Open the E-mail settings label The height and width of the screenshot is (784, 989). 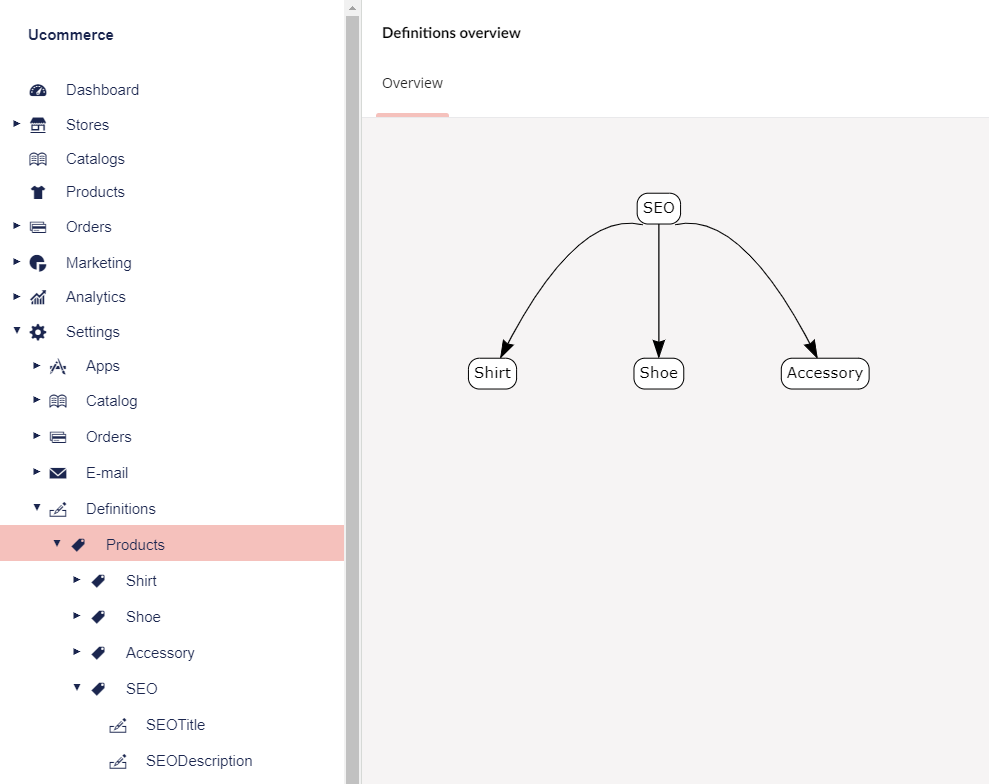107,473
